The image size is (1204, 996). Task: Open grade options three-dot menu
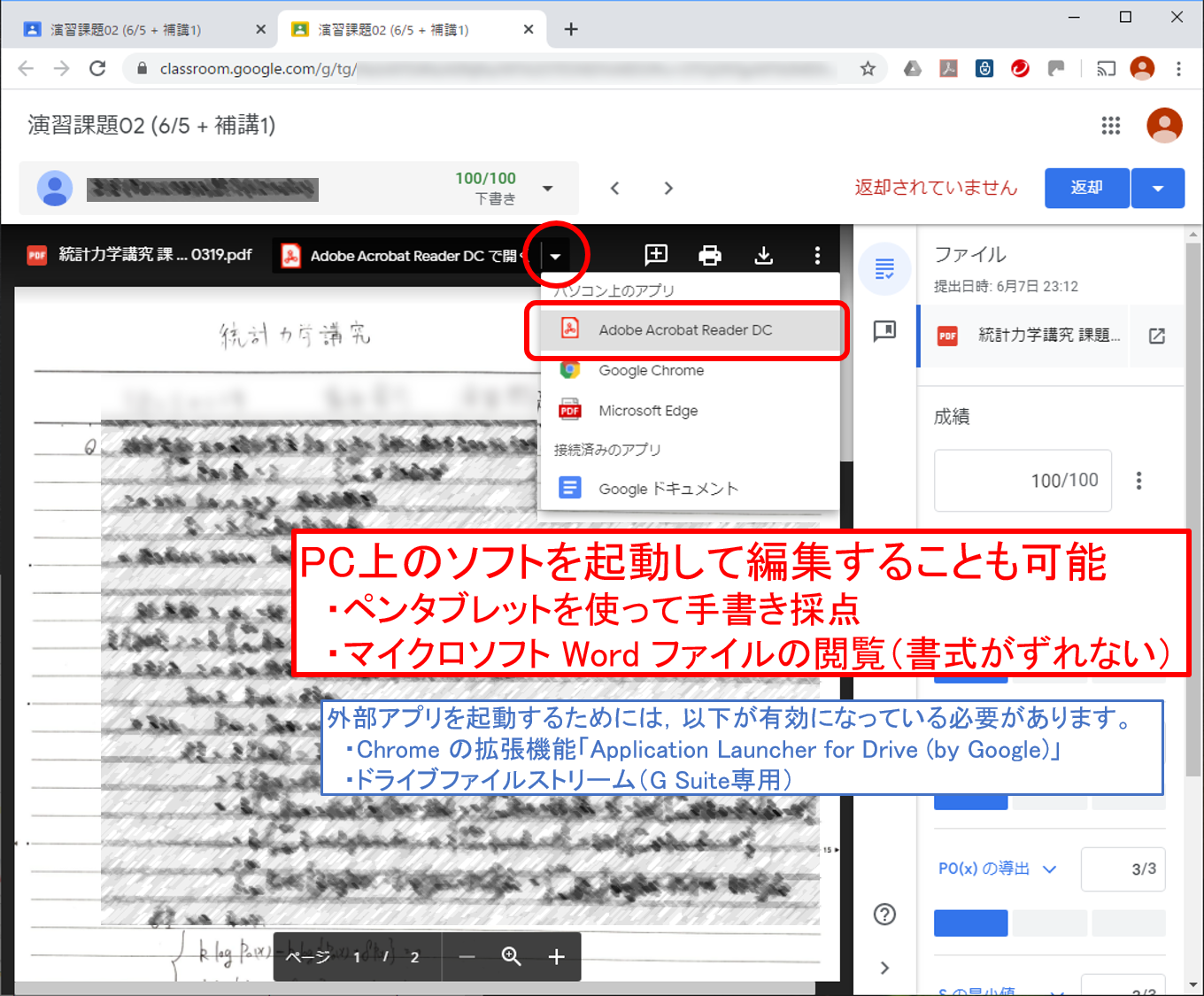tap(1138, 481)
